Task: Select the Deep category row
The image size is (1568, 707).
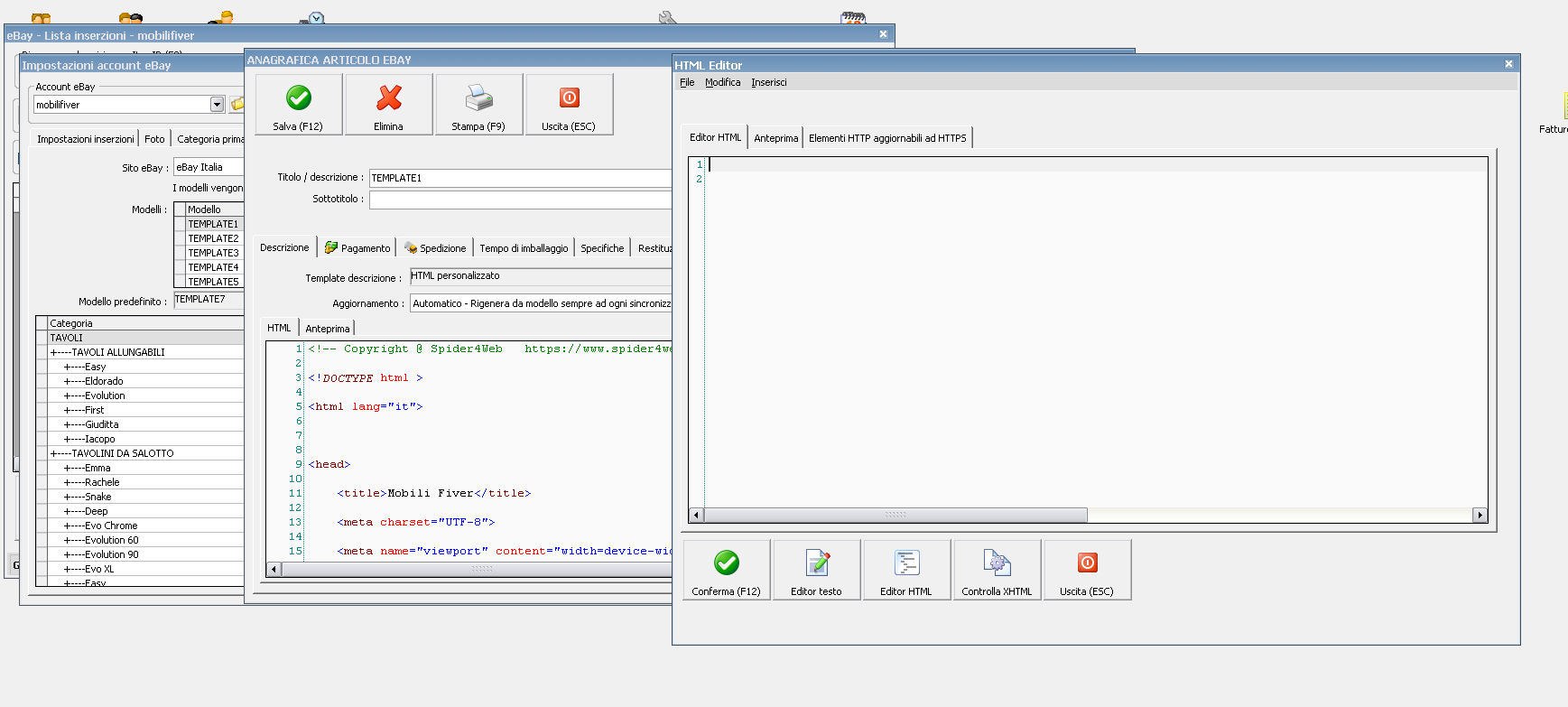Action: 146,511
